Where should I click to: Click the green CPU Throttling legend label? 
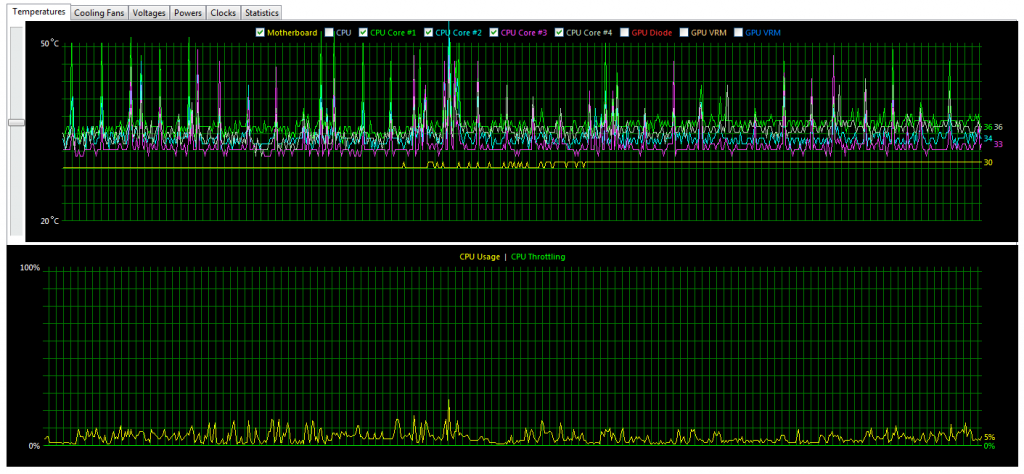538,257
